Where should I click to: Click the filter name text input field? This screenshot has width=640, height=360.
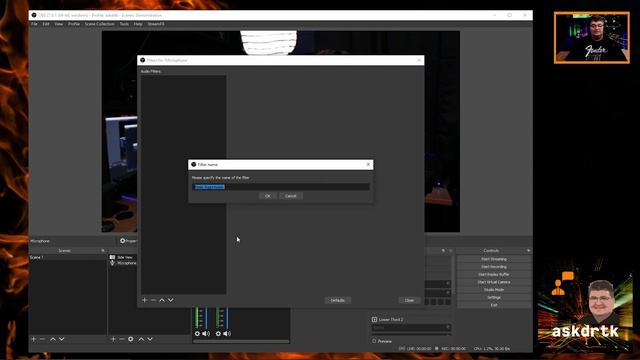(281, 187)
